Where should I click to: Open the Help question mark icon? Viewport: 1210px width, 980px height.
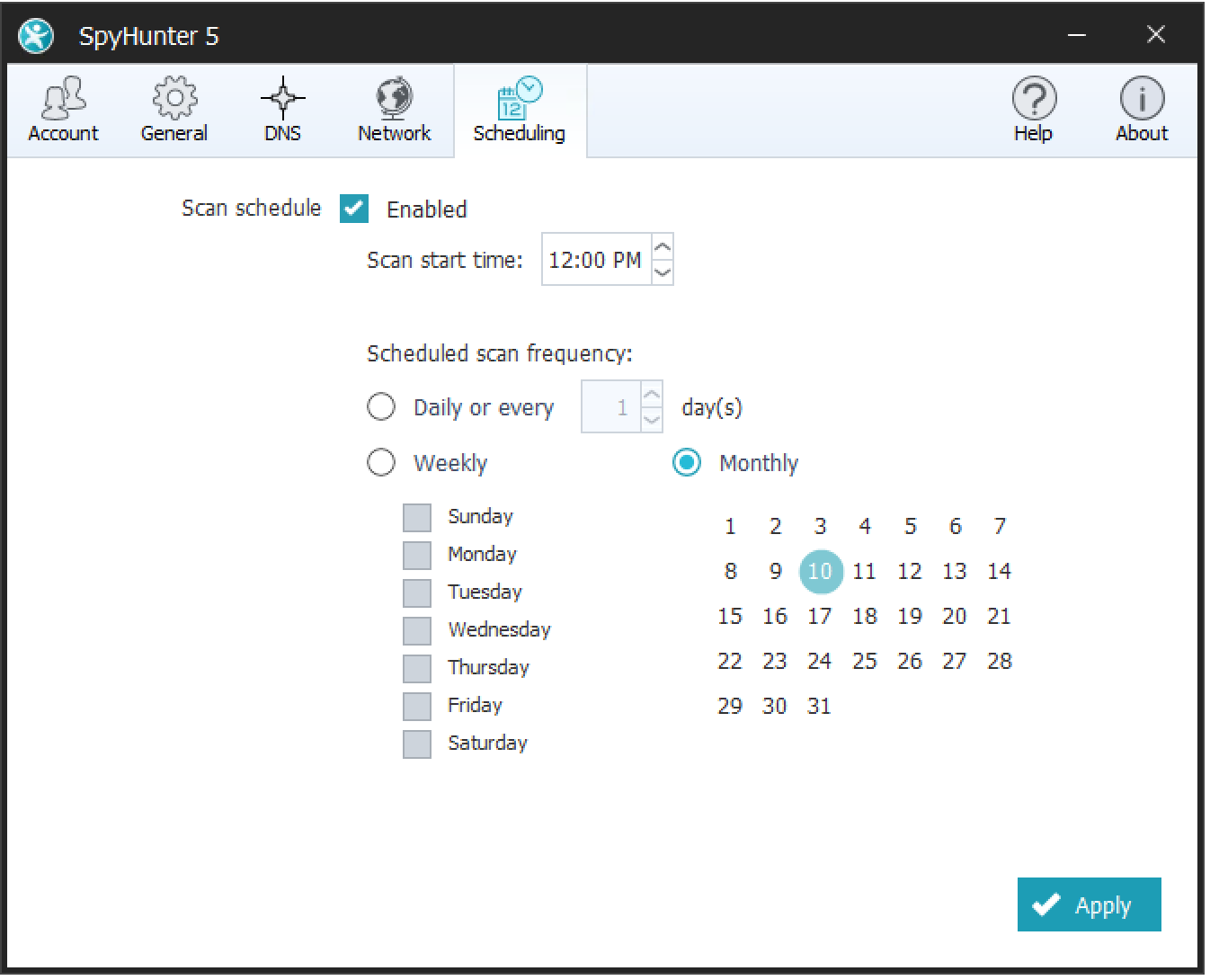point(1034,110)
